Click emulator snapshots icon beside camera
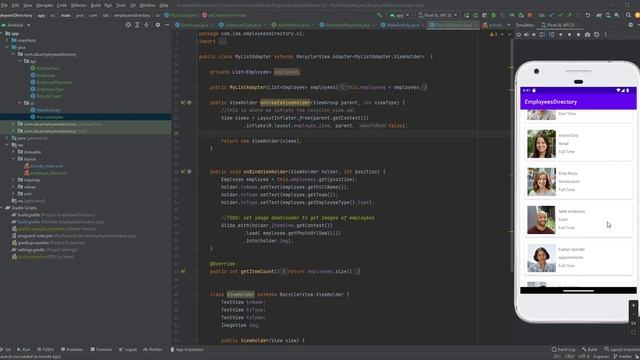The height and width of the screenshot is (360, 640). (x=596, y=35)
